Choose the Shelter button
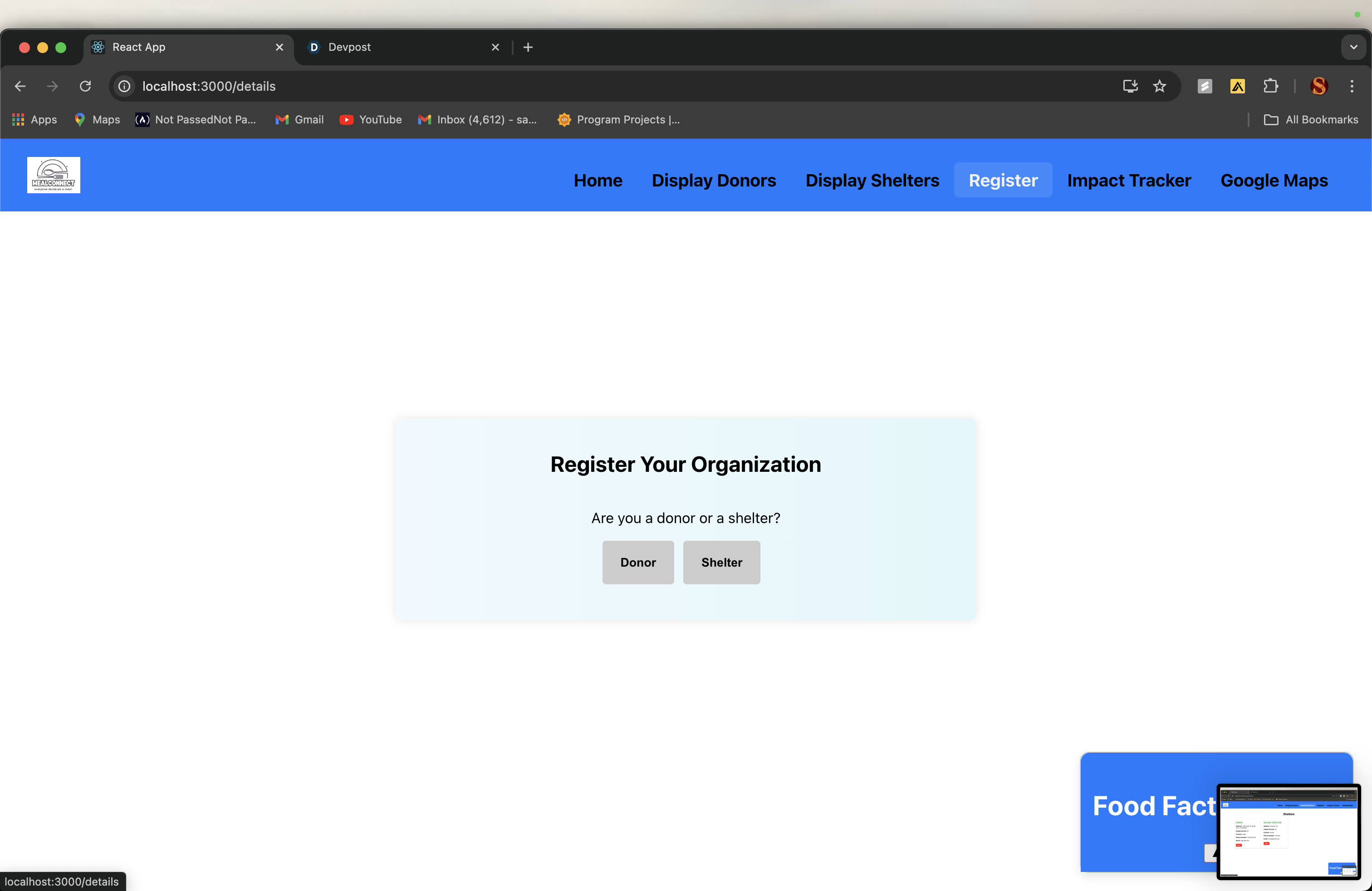 [721, 563]
